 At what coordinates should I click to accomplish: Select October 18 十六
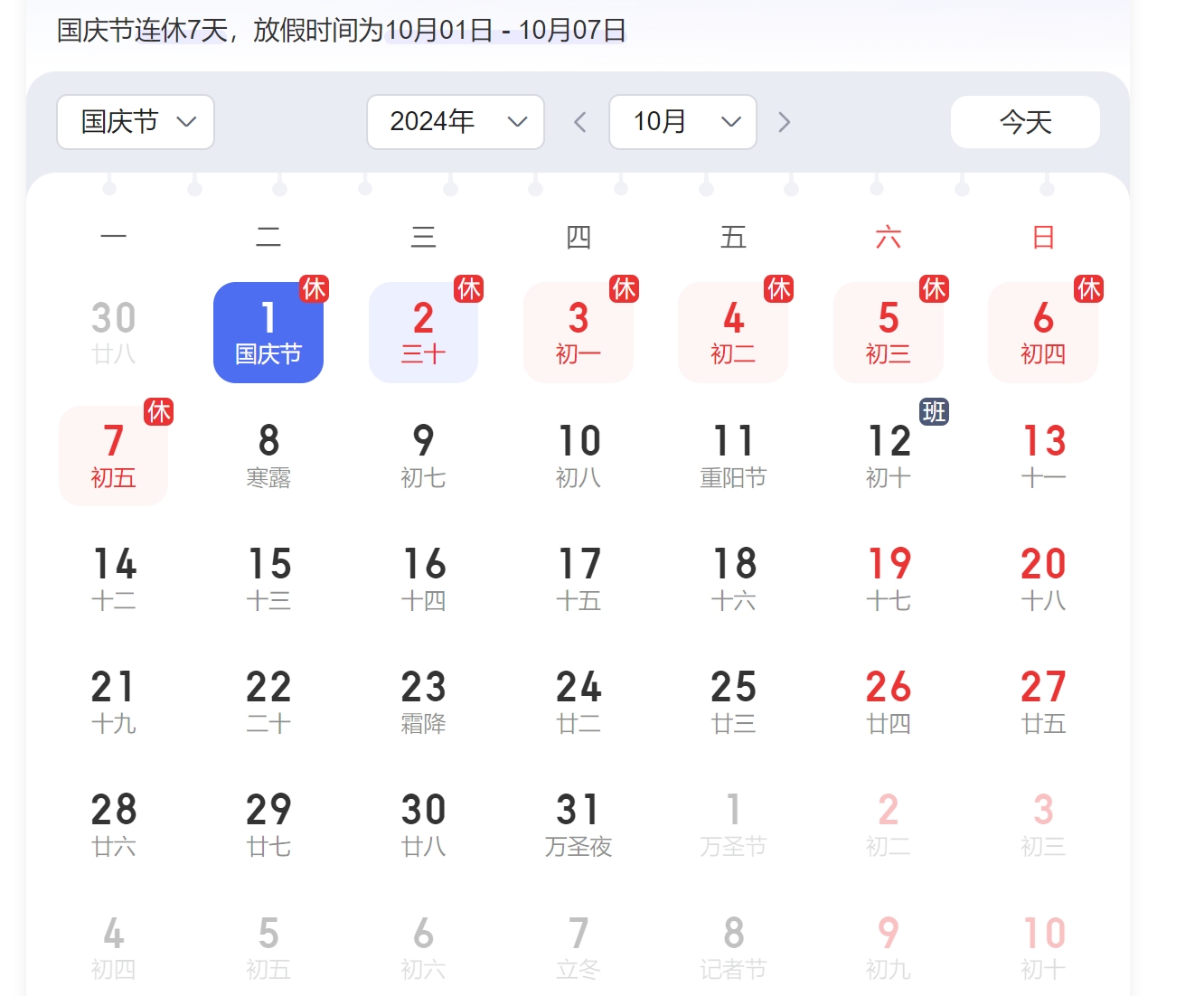click(734, 578)
